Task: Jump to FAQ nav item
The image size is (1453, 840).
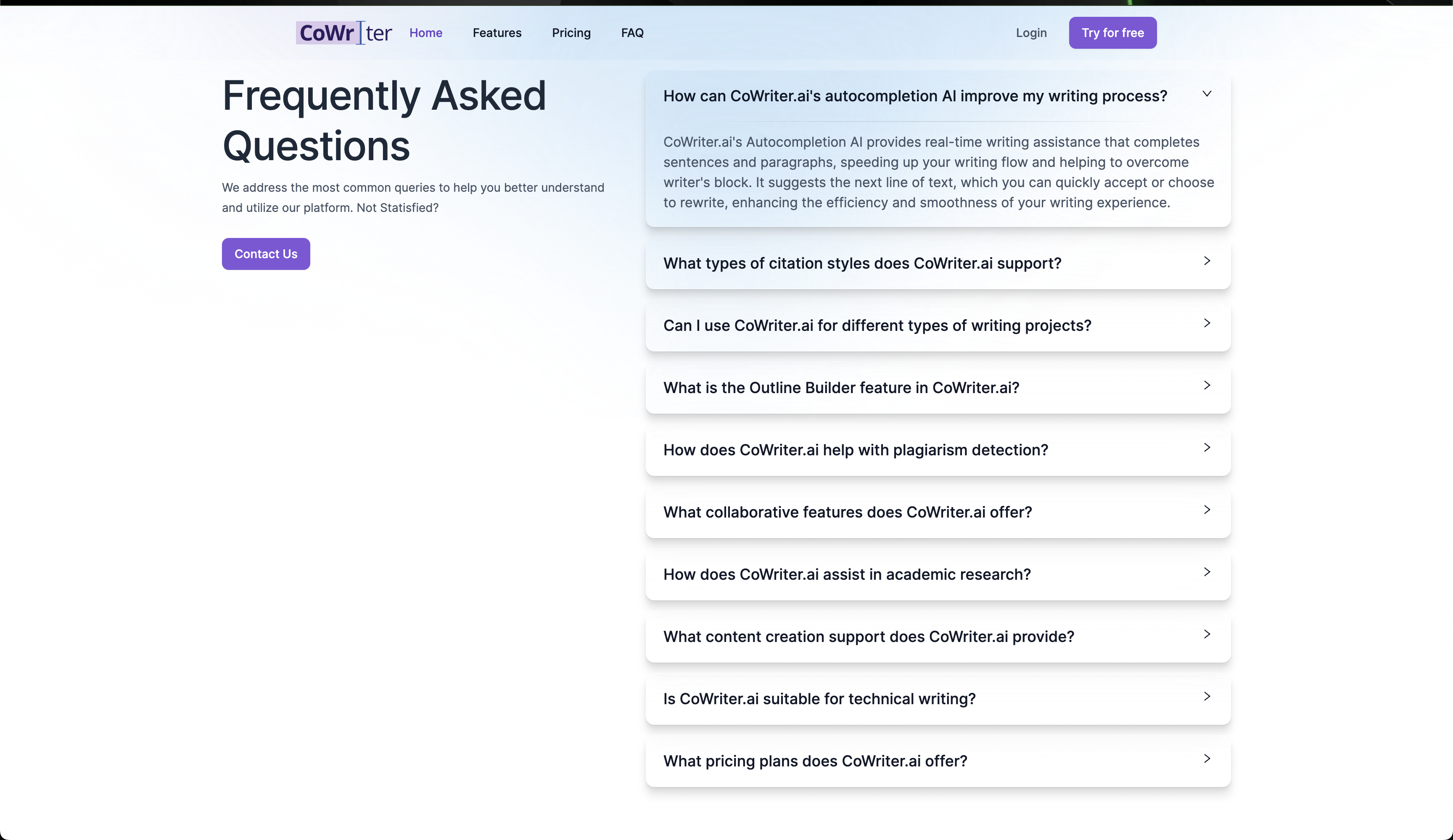Action: pyautogui.click(x=632, y=33)
